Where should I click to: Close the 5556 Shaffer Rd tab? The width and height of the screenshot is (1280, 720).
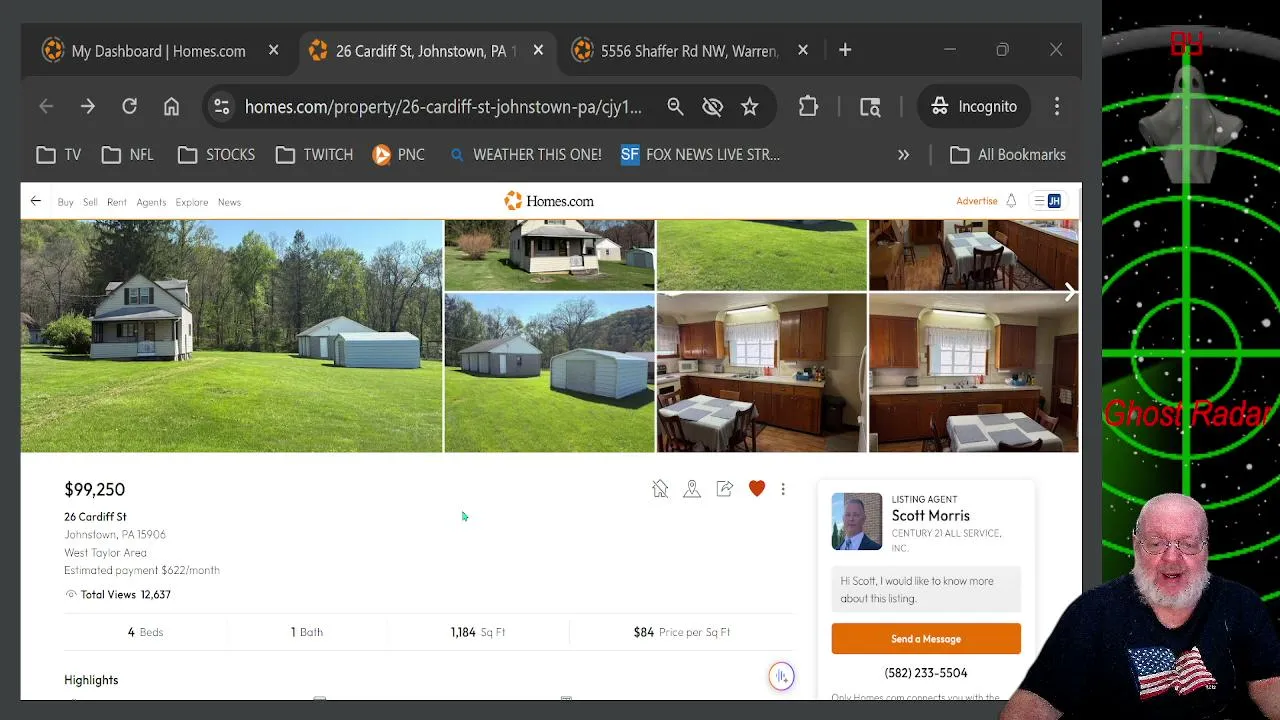tap(802, 50)
